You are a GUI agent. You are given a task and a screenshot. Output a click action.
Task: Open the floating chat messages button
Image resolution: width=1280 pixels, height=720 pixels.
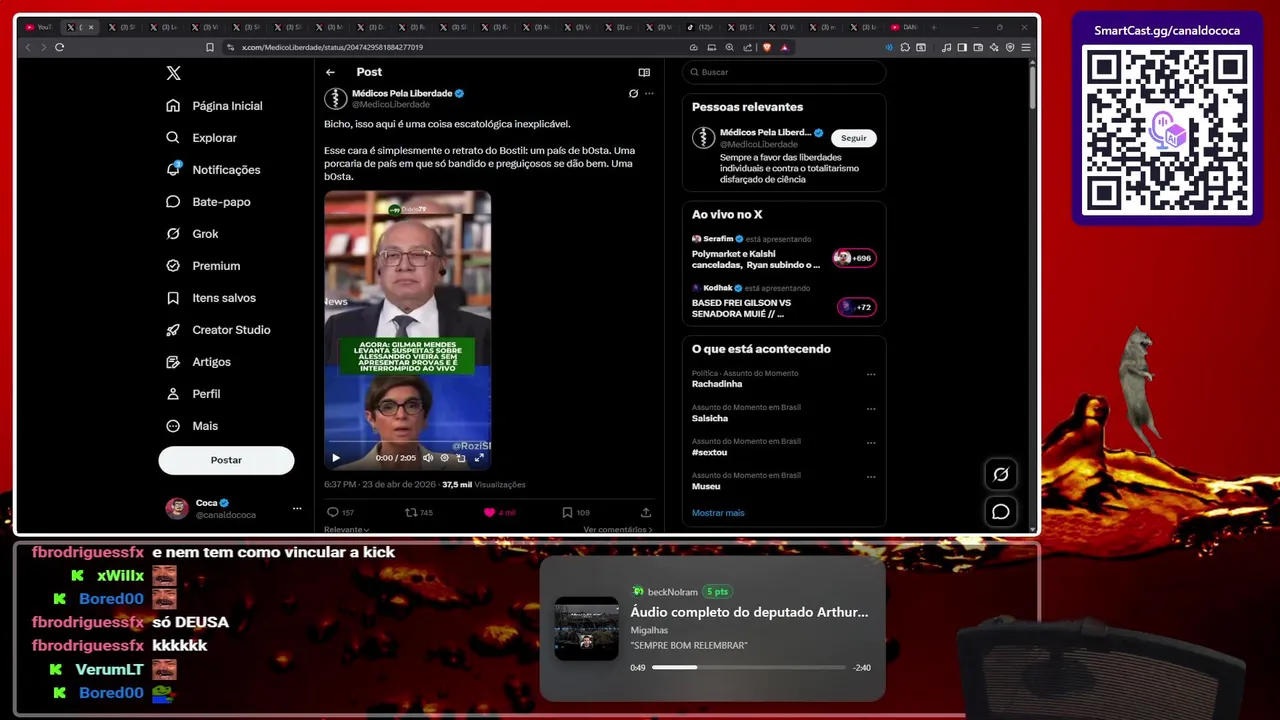click(1001, 512)
